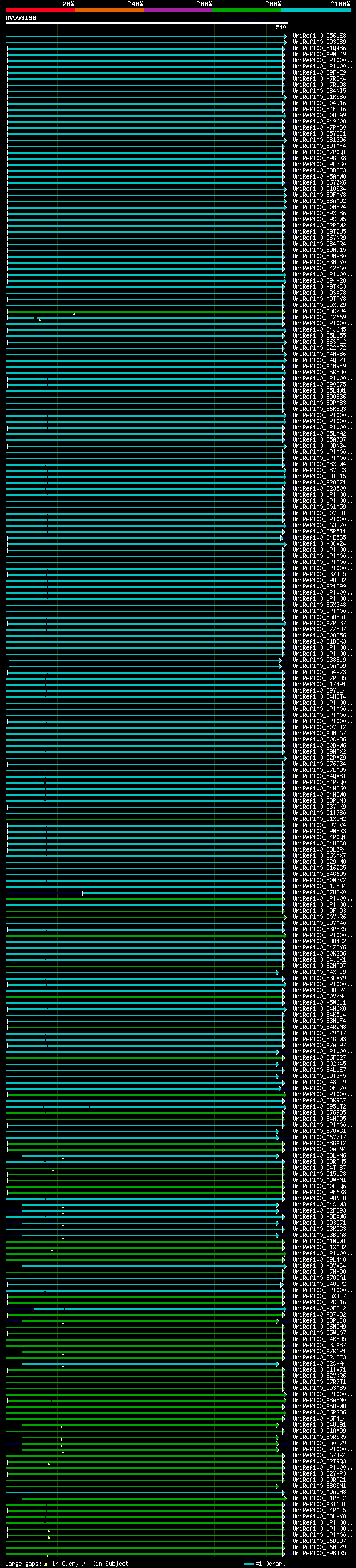The image size is (356, 1568).
Task: Click the UniRef100_Q9FVE9 hit name
Action: tap(319, 72)
